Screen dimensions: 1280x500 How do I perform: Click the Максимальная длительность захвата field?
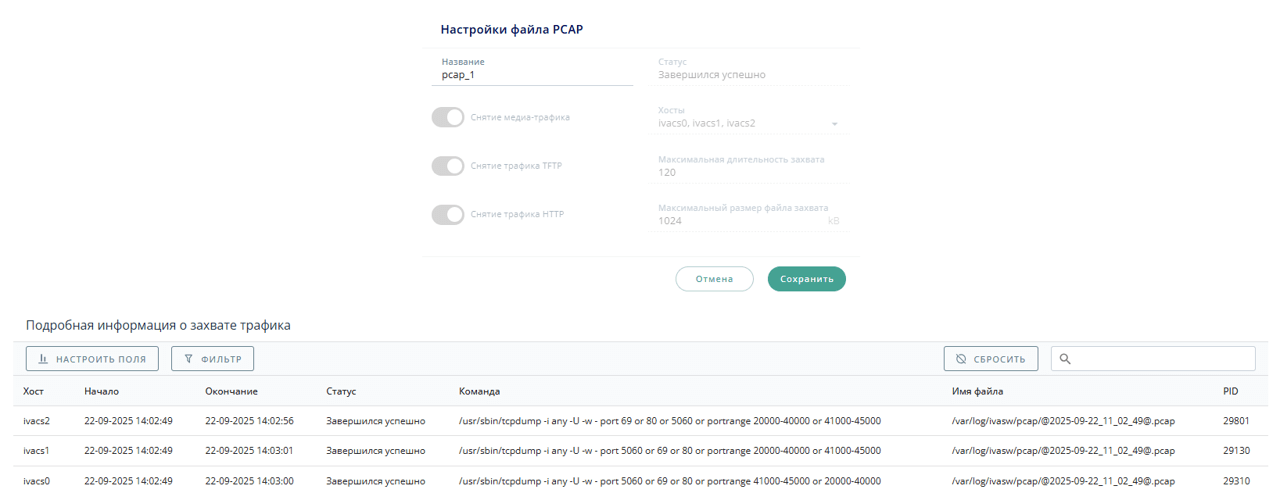click(x=750, y=172)
